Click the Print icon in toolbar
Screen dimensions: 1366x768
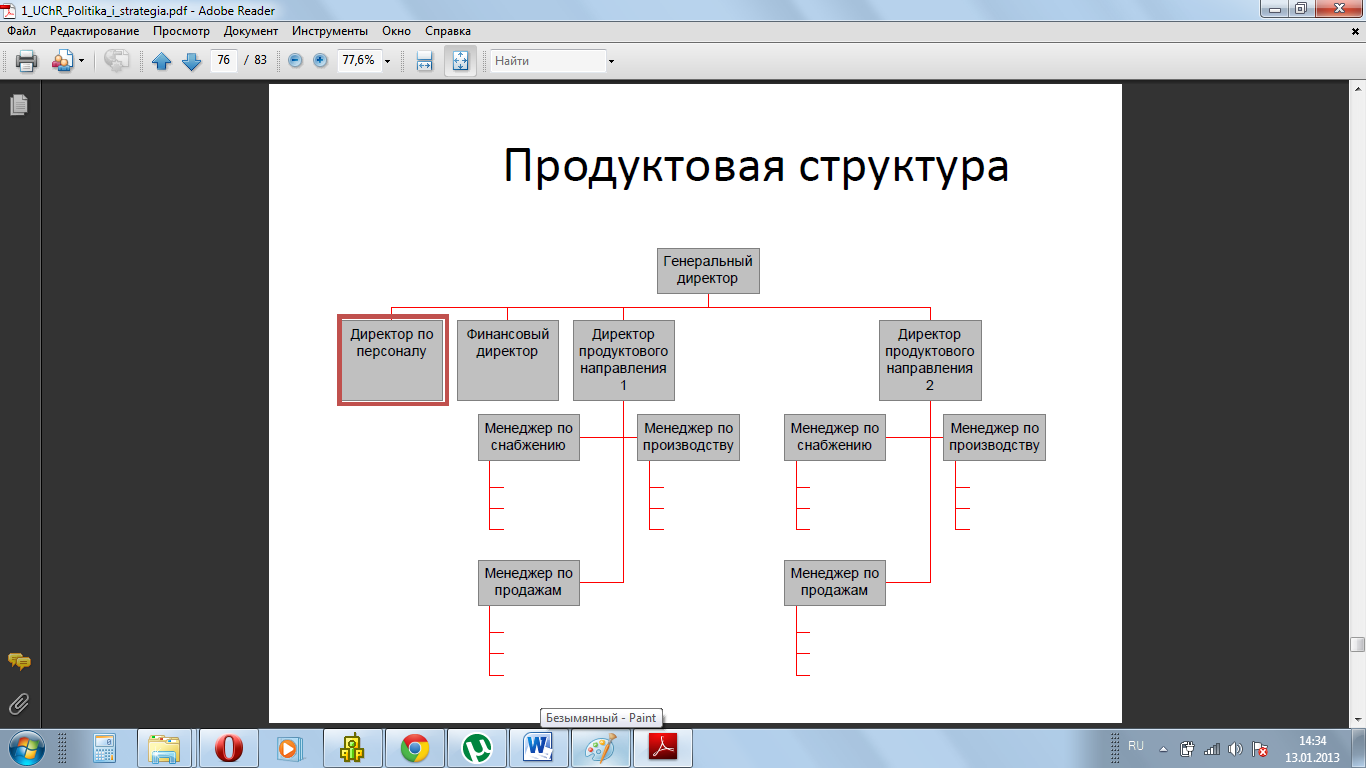[26, 61]
